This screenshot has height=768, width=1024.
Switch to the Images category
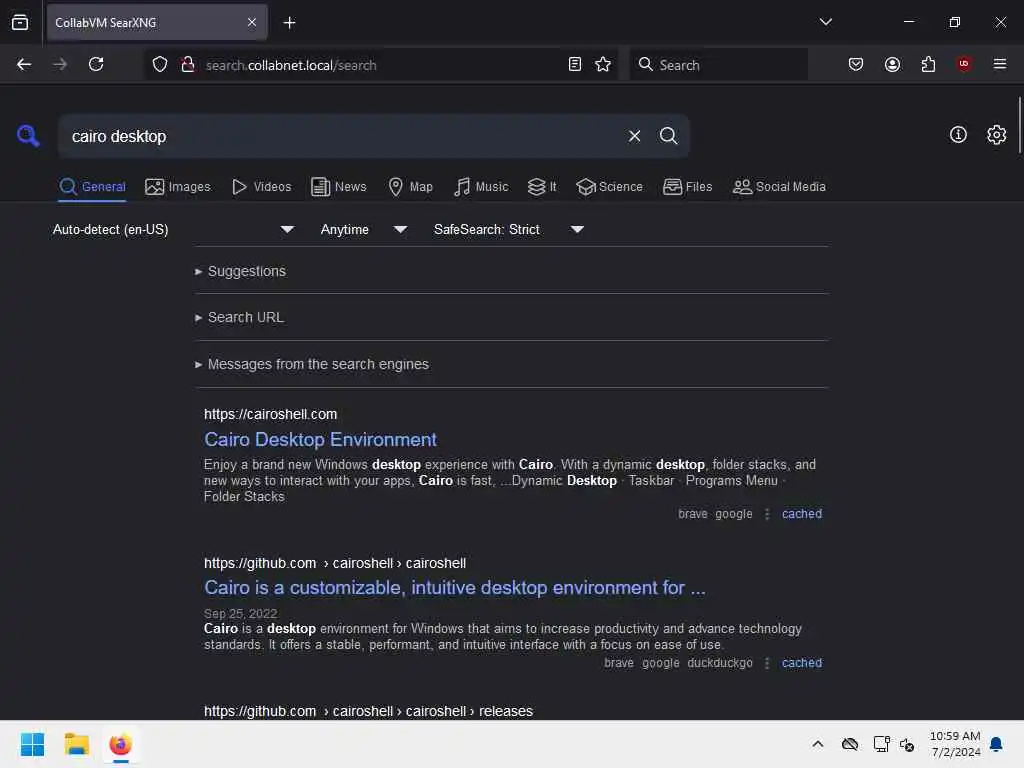[178, 187]
